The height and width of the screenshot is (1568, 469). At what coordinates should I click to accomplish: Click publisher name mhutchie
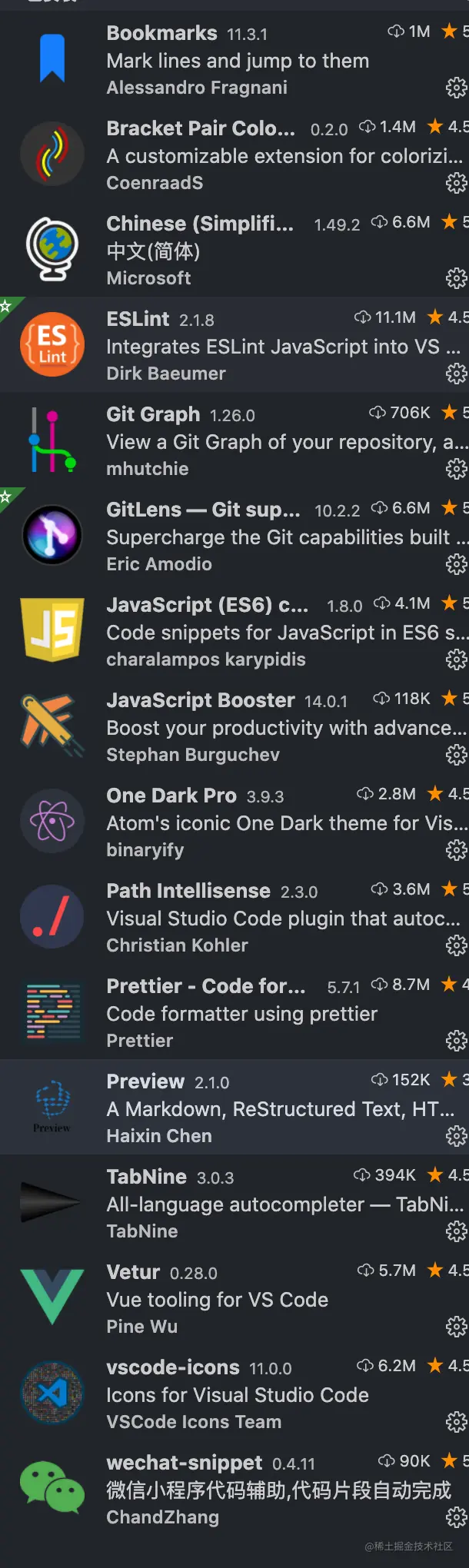pos(148,469)
